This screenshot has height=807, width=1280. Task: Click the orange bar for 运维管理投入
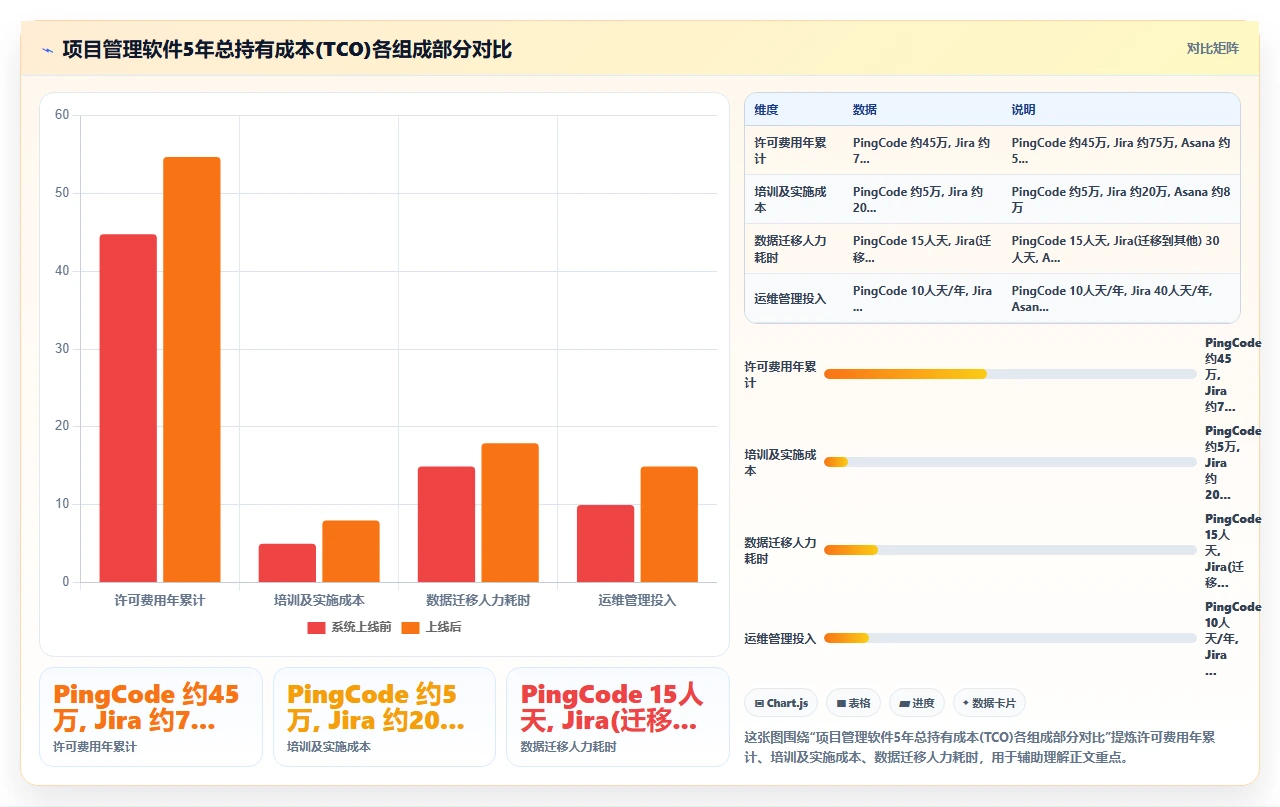669,524
